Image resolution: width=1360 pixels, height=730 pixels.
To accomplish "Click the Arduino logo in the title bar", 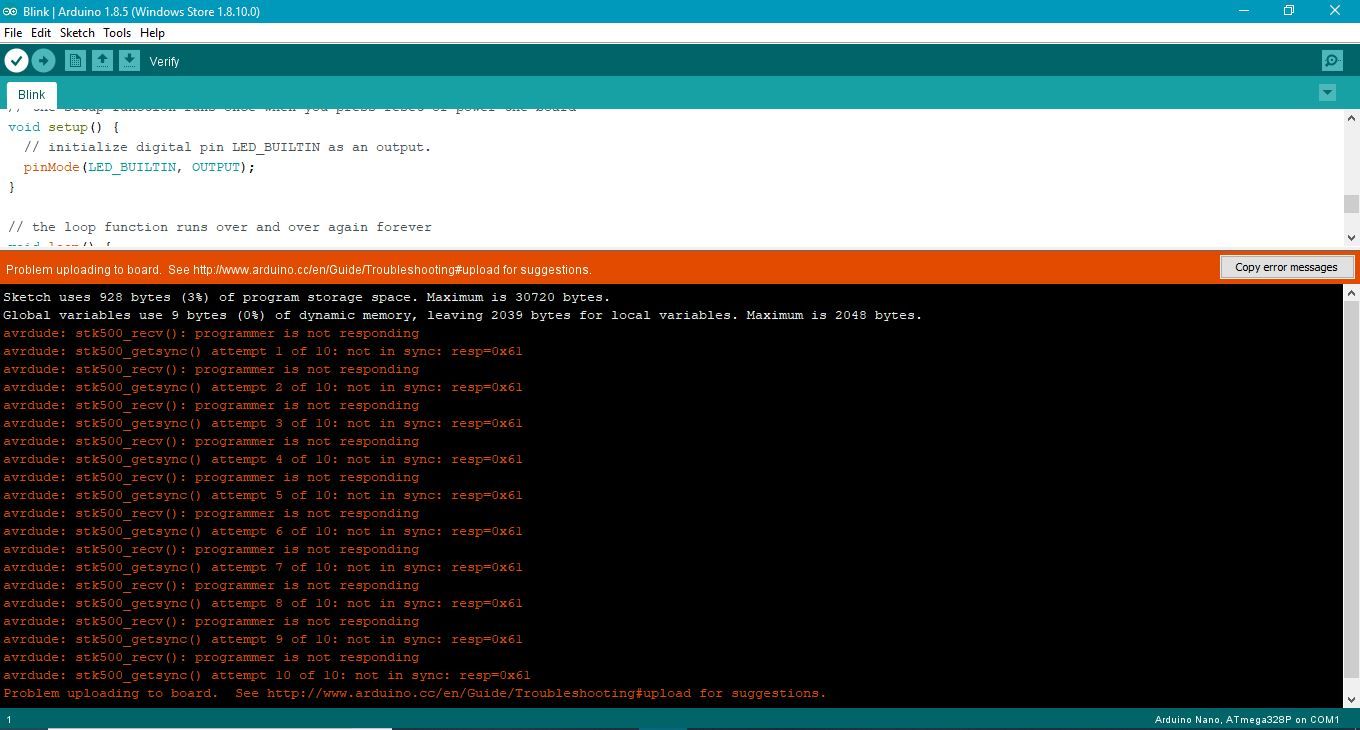I will (9, 11).
